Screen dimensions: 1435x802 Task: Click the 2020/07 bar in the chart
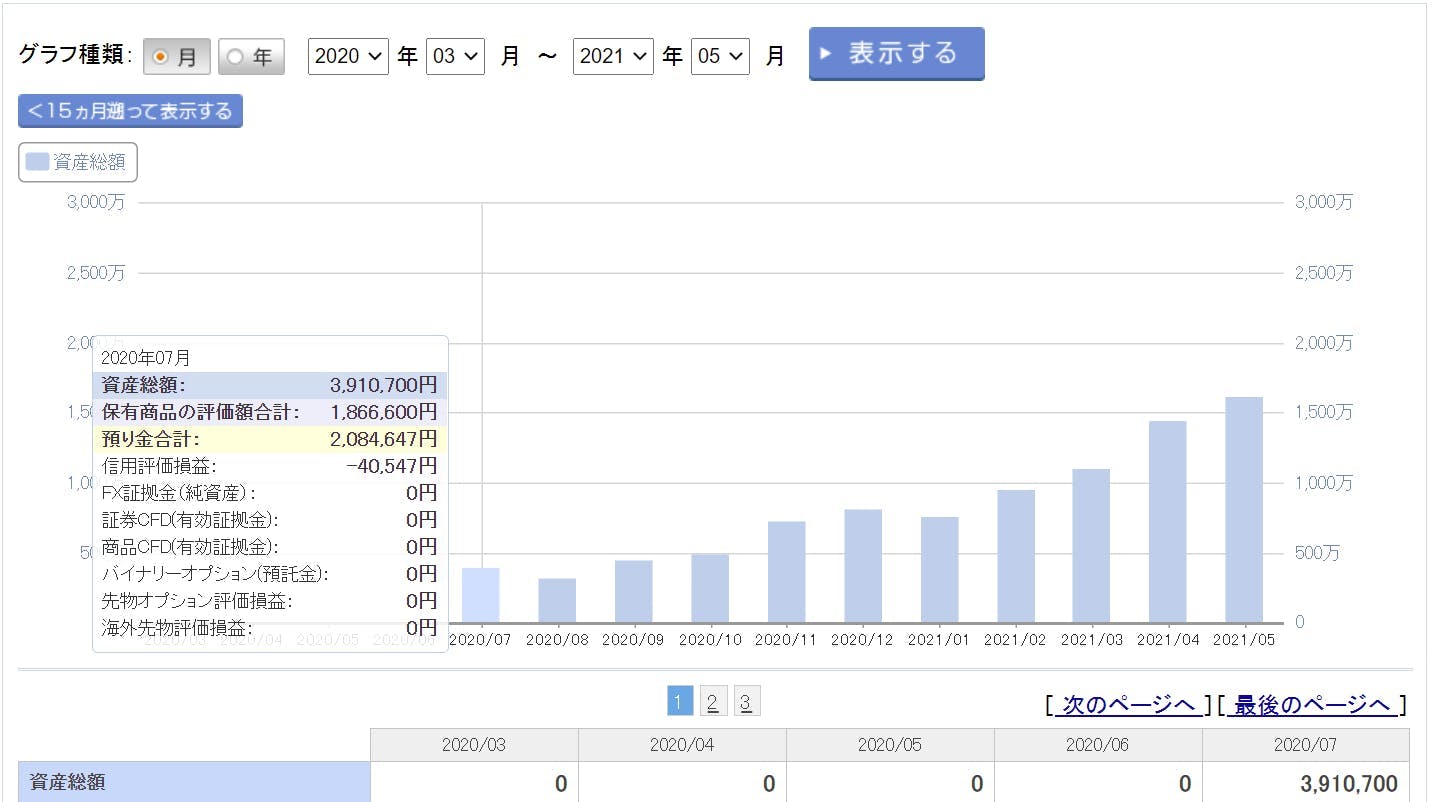[481, 595]
